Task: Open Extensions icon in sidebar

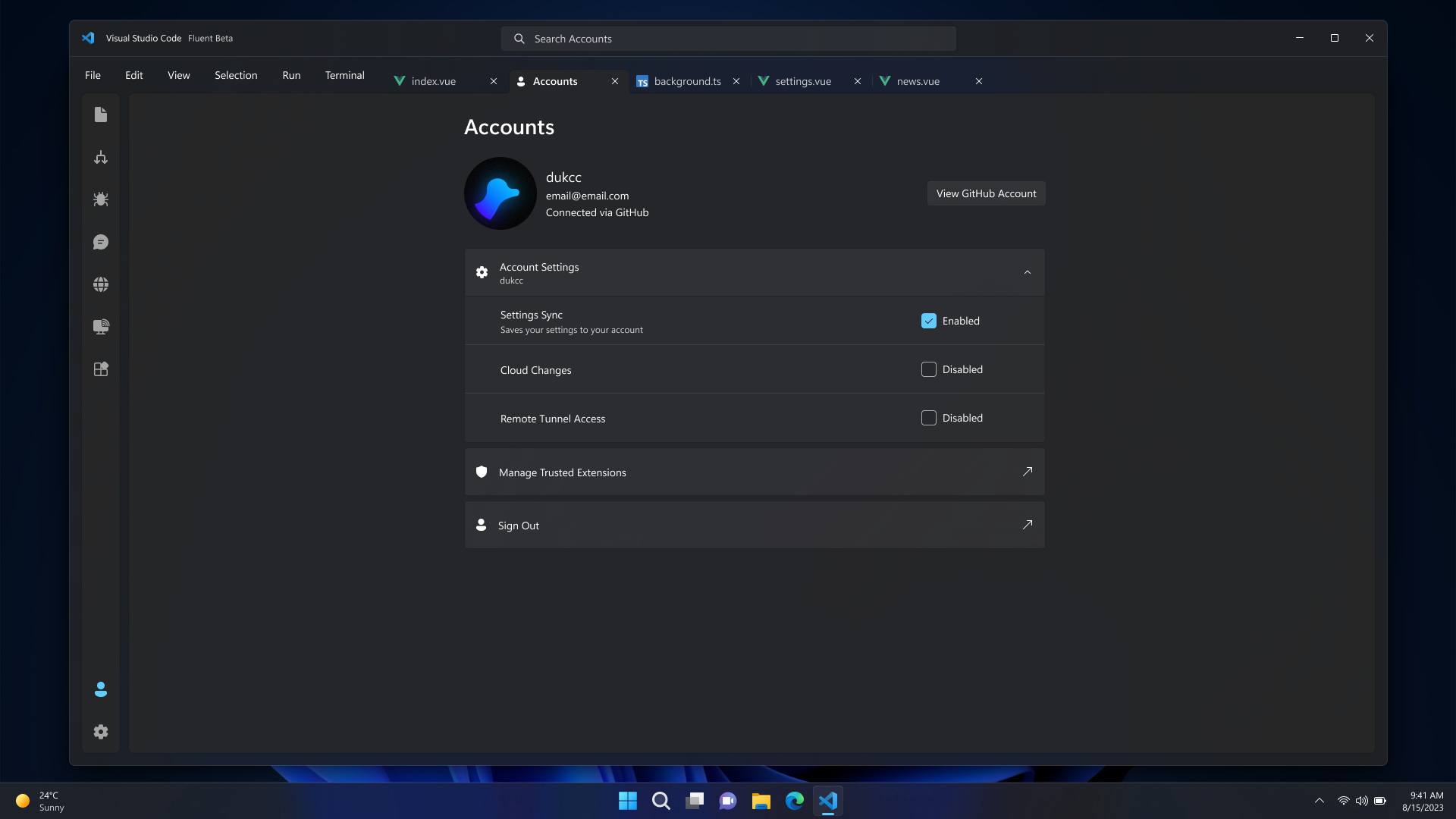Action: click(x=101, y=369)
